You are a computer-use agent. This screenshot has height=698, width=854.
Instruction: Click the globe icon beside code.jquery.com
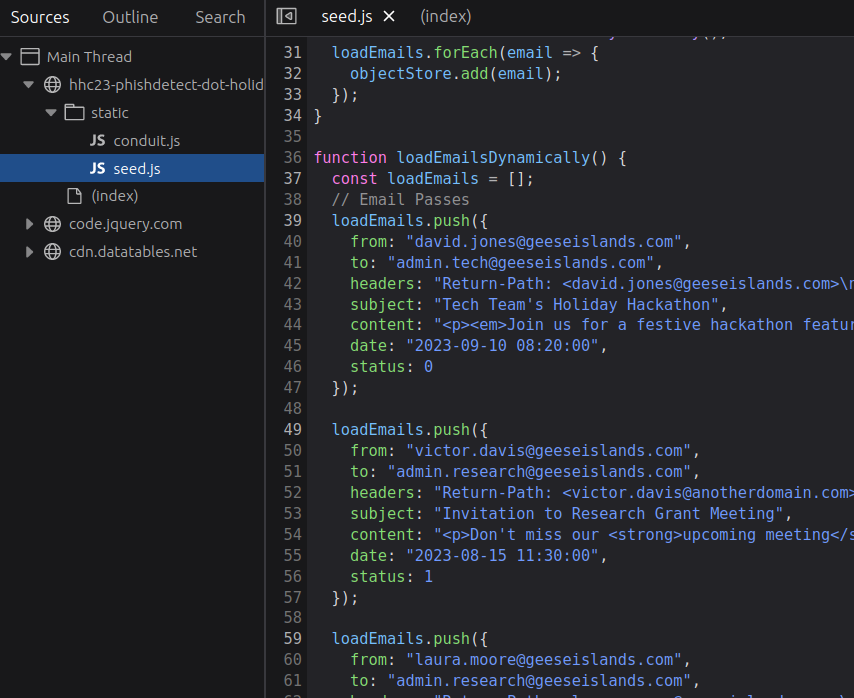pyautogui.click(x=53, y=224)
